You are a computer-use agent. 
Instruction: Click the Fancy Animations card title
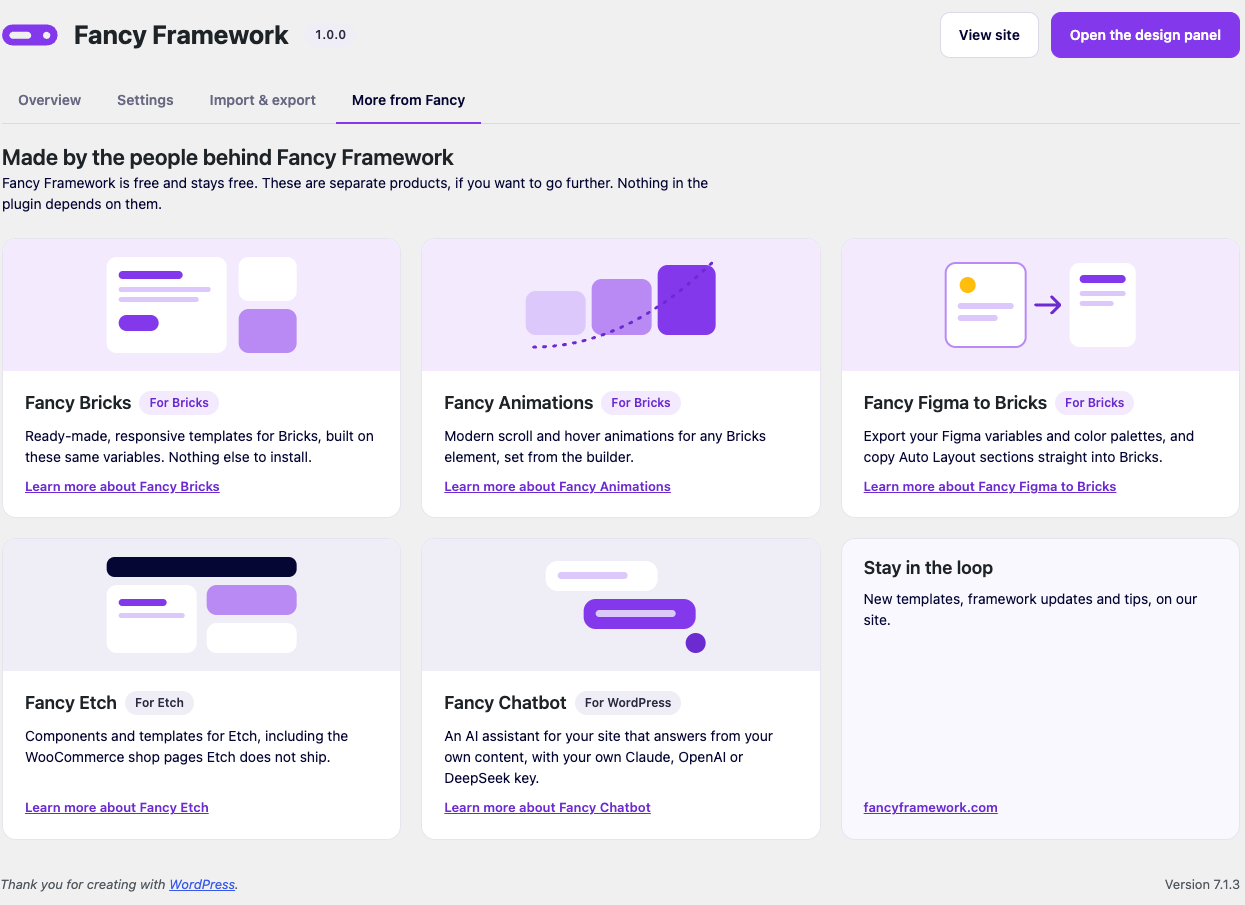click(519, 403)
